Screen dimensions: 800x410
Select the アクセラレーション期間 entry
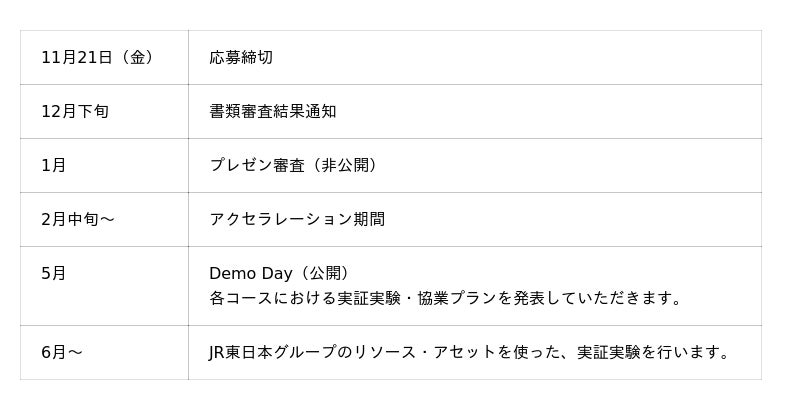tap(297, 219)
